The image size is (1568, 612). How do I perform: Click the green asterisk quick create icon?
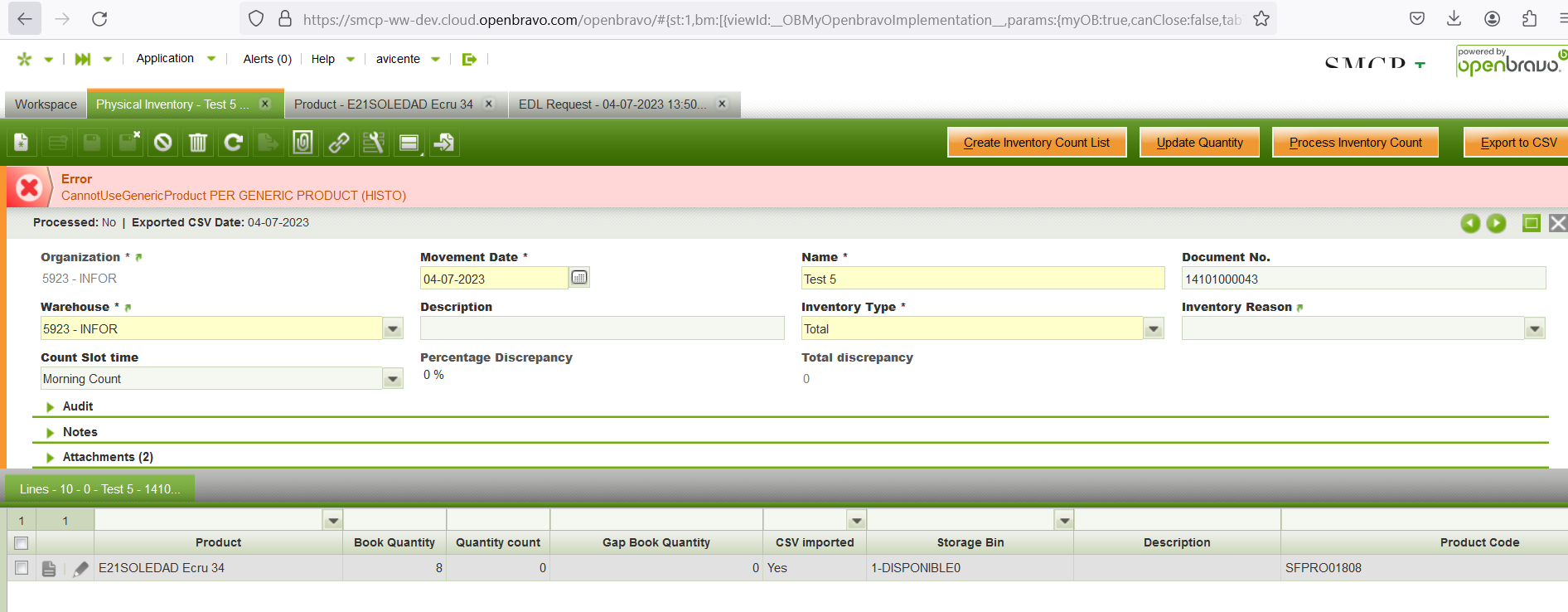[25, 59]
